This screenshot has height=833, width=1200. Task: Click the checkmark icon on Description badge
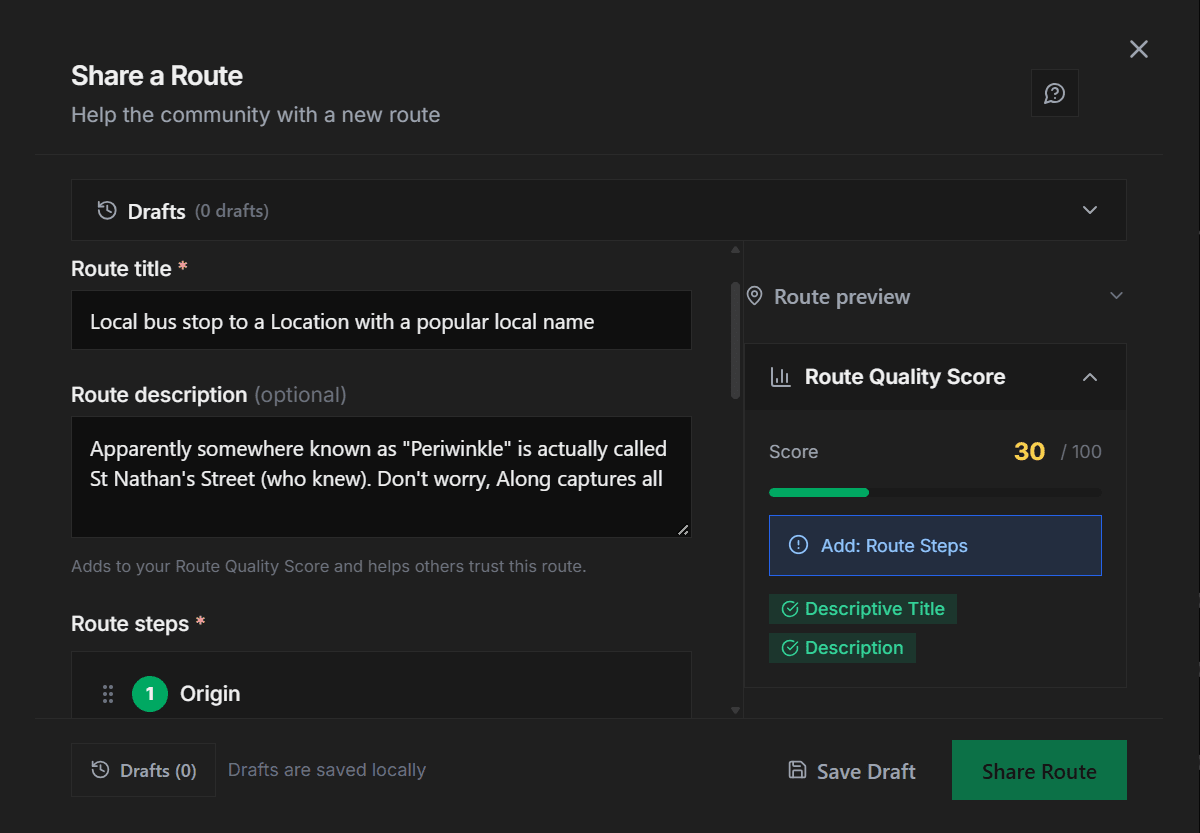coord(790,648)
